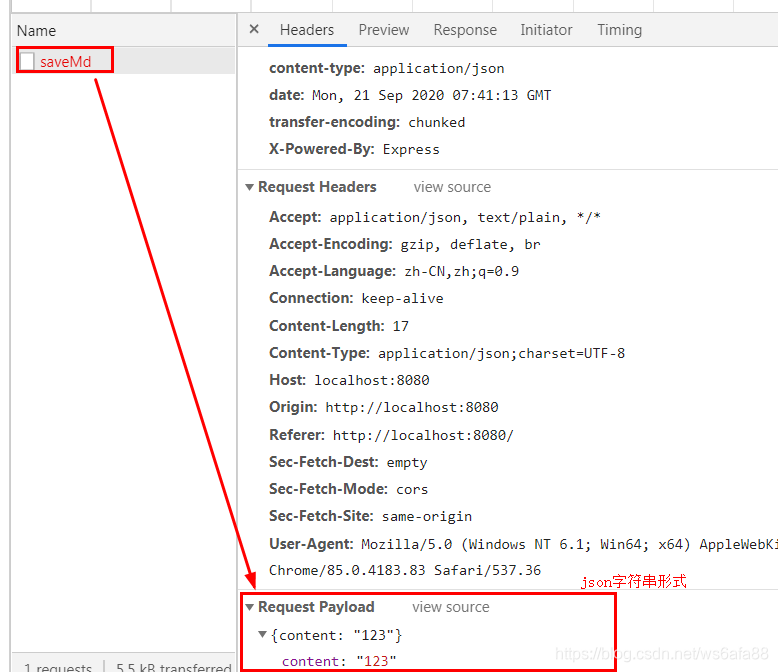
Task: Switch to the Preview tab
Action: (x=384, y=30)
